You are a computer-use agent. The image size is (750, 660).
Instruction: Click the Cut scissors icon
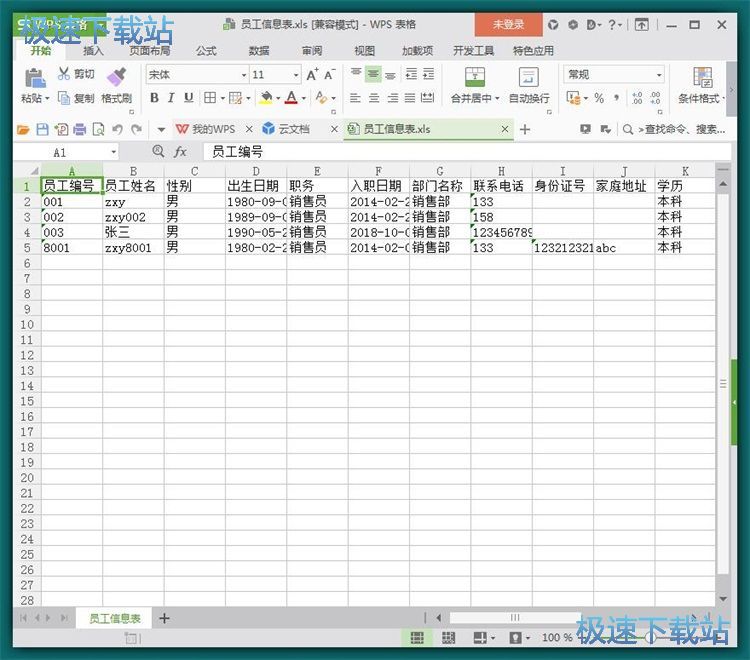64,74
